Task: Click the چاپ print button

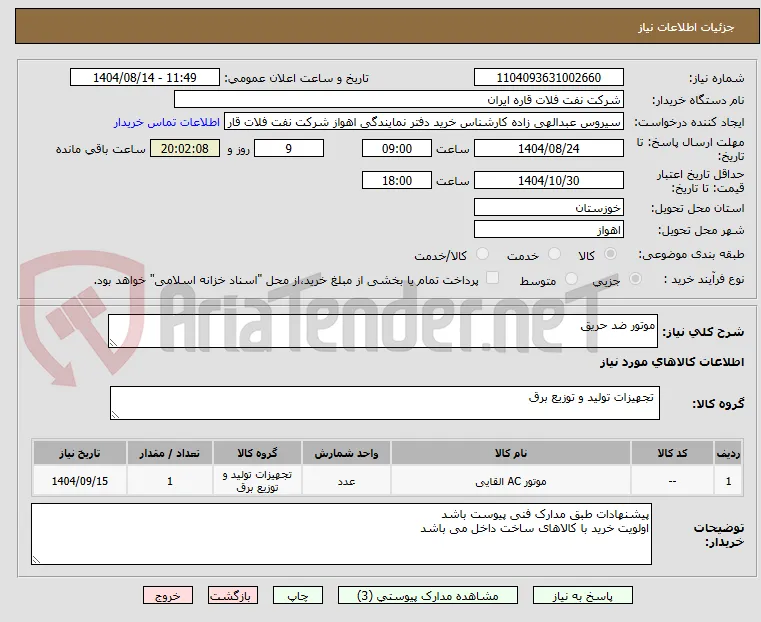Action: click(298, 595)
